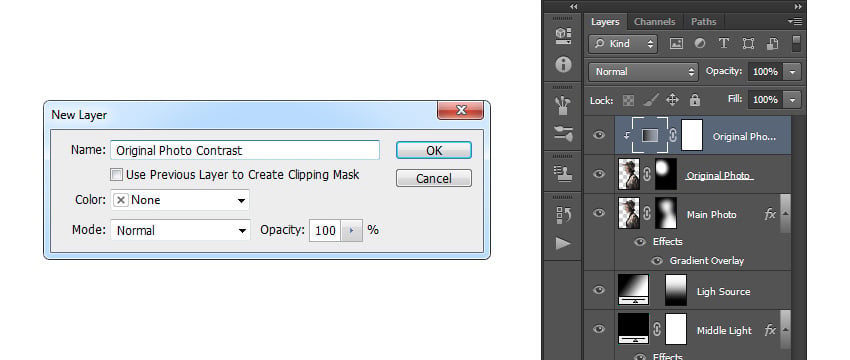Collapse Layers panel with right double-arrow
This screenshot has height=360, width=850.
click(797, 7)
